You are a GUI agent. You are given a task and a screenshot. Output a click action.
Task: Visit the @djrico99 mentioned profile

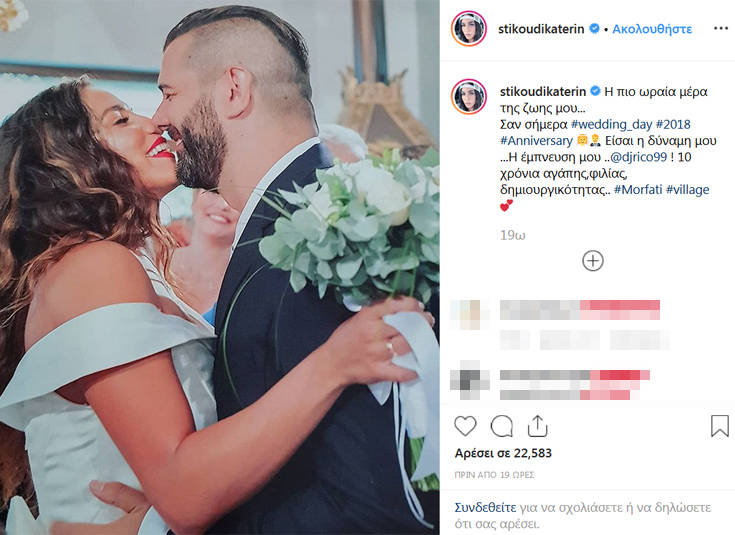[638, 157]
